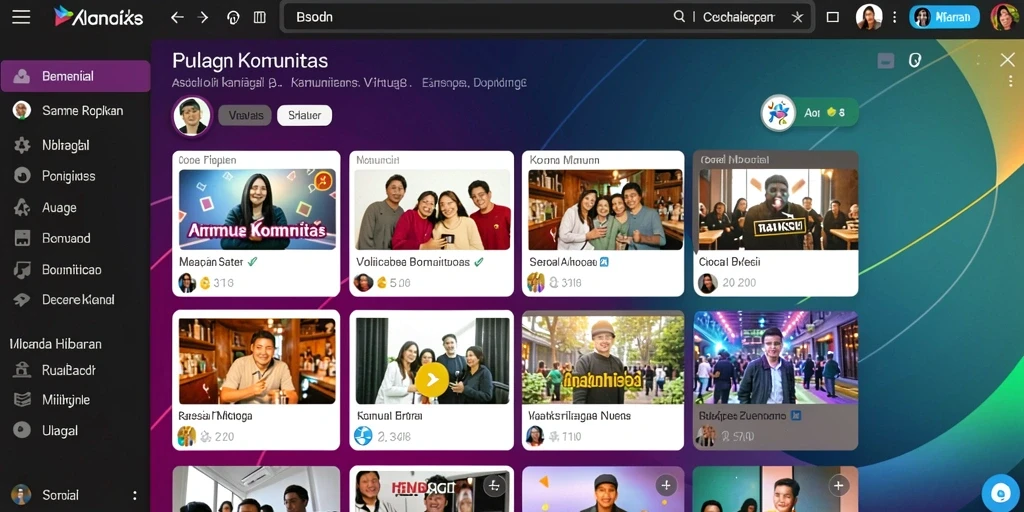This screenshot has height=512, width=1024.
Task: Click the three-dot menu below the panel close button
Action: pos(1011,82)
